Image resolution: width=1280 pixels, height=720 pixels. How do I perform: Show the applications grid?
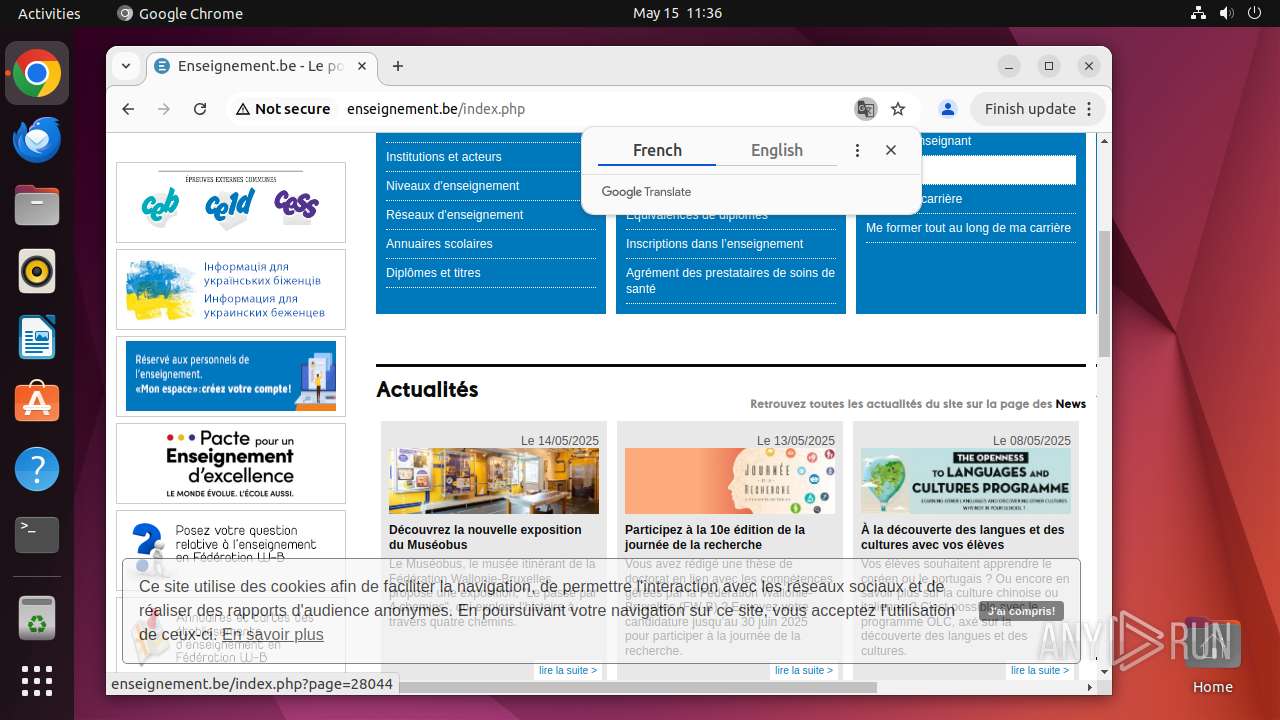37,681
